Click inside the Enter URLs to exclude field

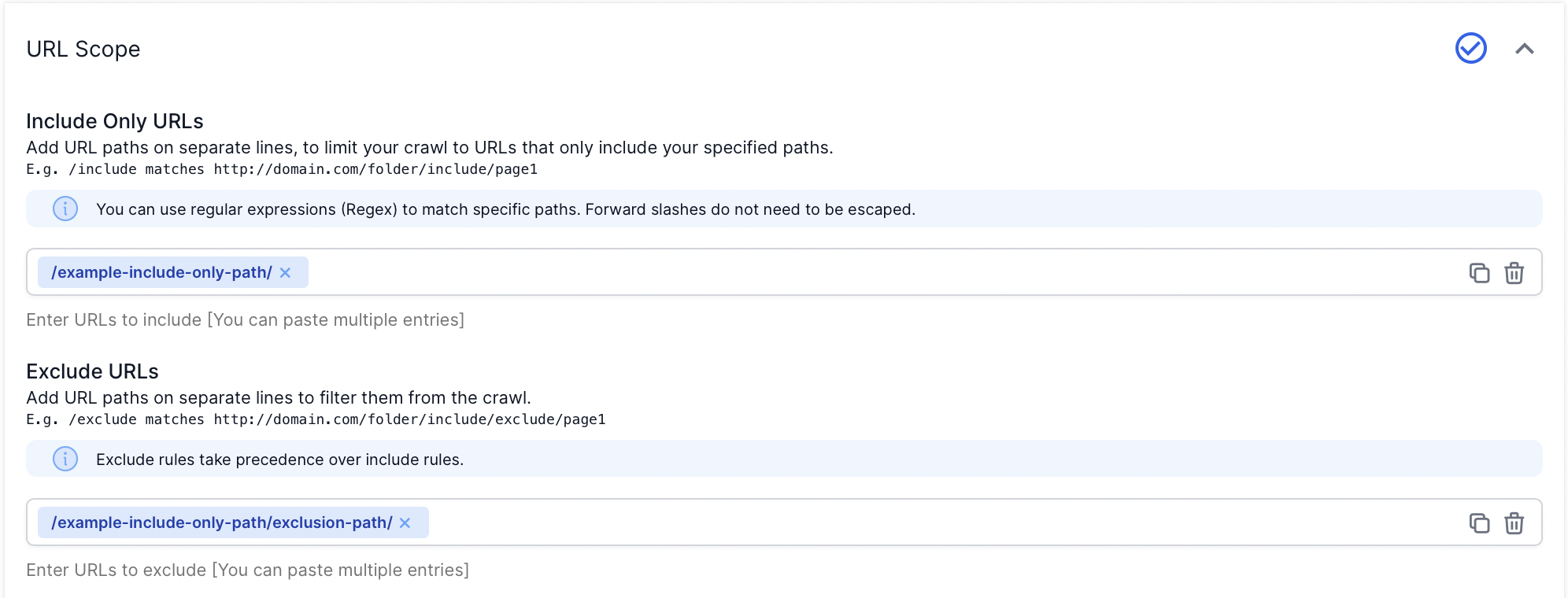[247, 569]
